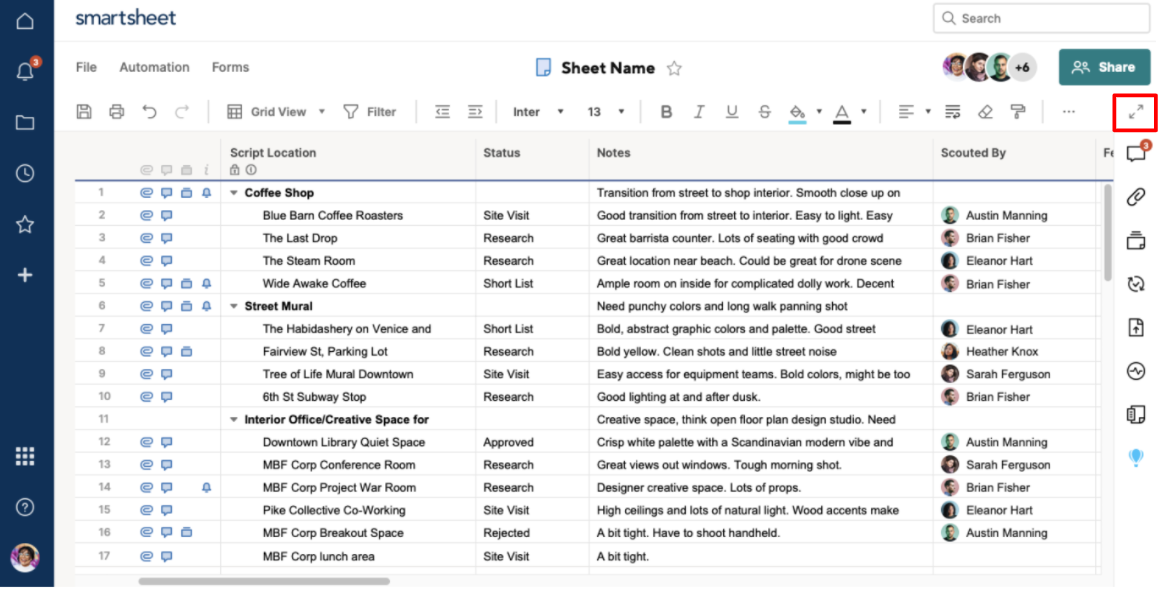Toggle italic formatting on
1163x589 pixels.
coord(697,112)
